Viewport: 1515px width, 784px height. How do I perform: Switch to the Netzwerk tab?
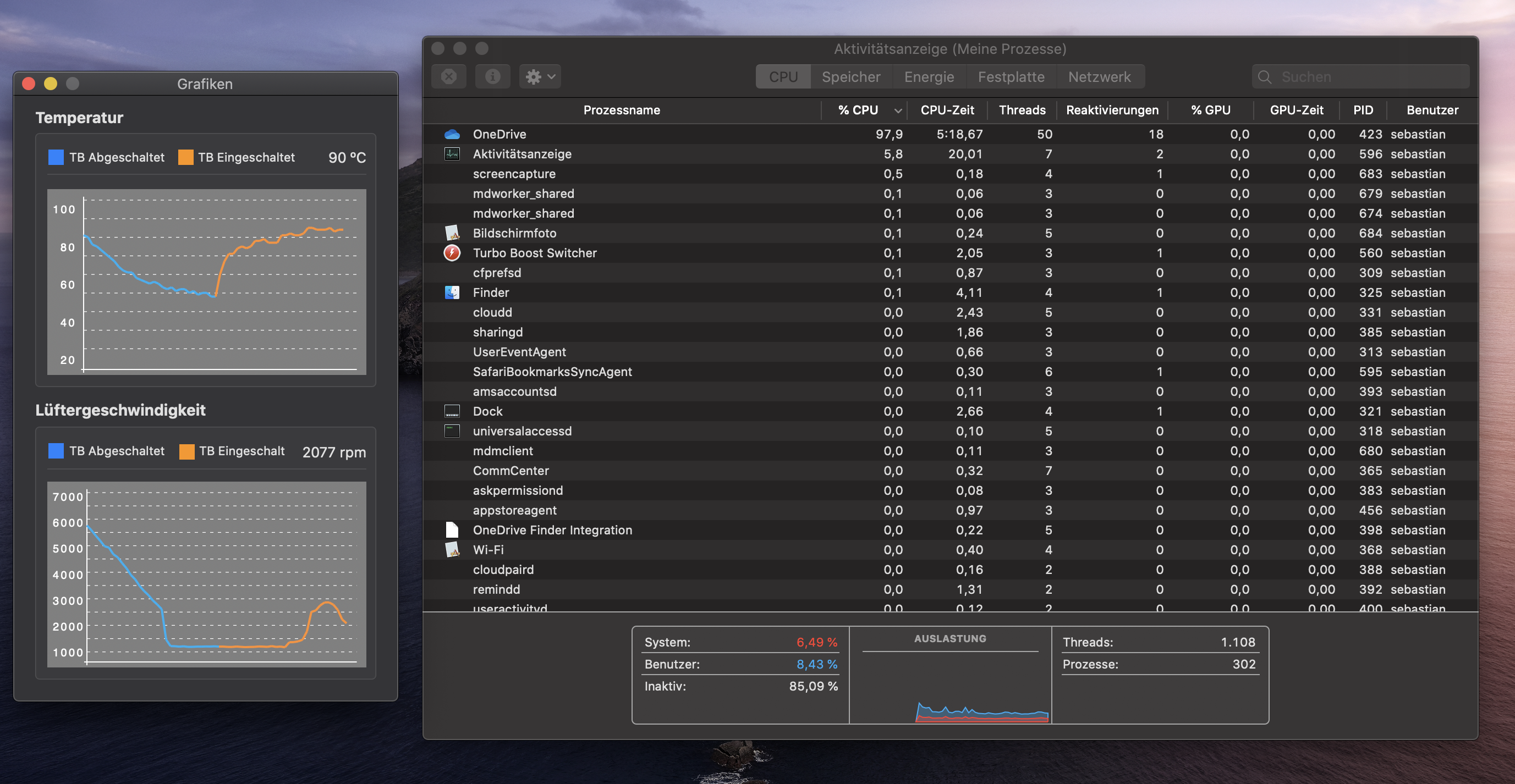tap(1099, 77)
